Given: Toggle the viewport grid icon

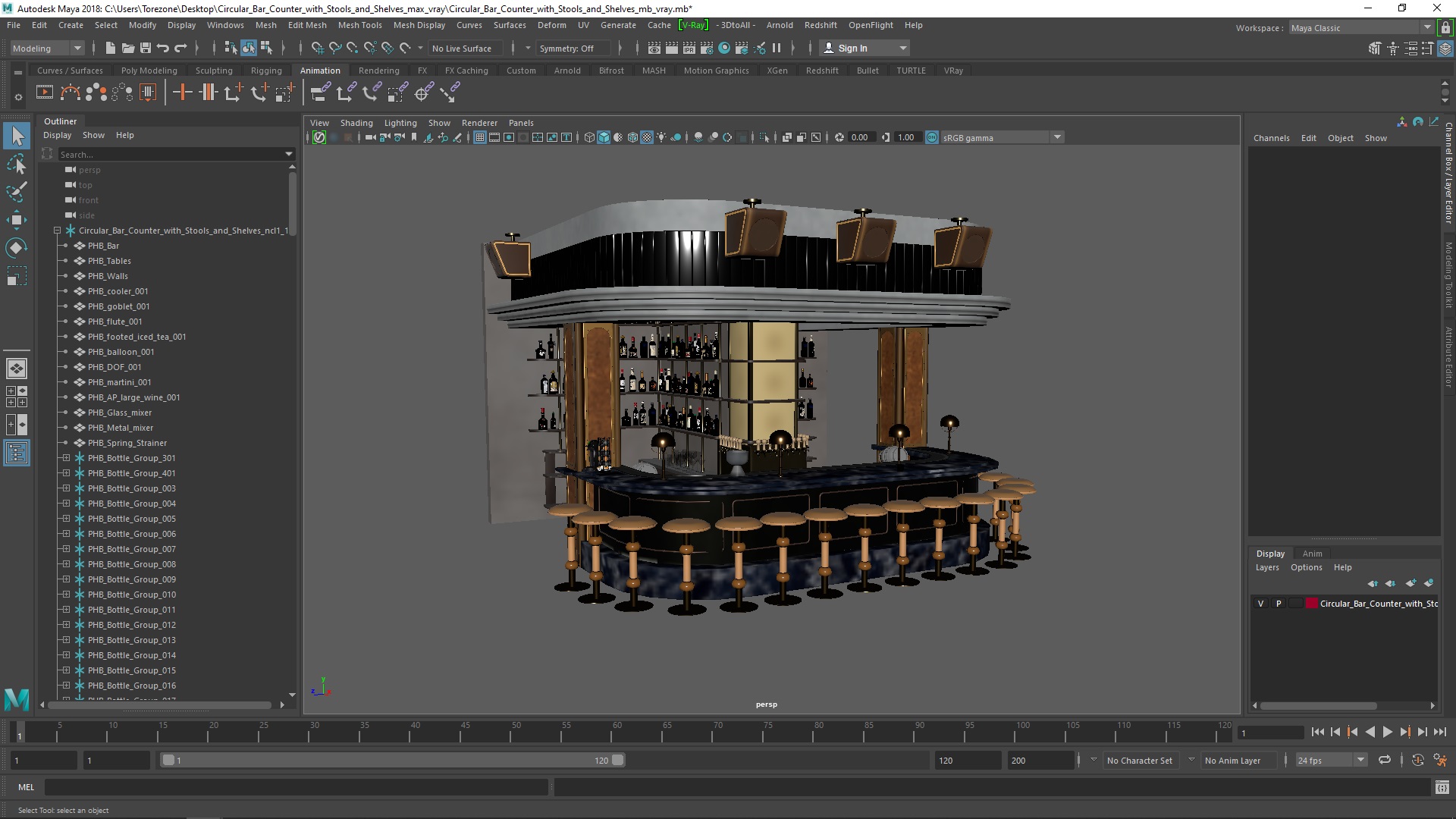Looking at the screenshot, I should coord(480,137).
